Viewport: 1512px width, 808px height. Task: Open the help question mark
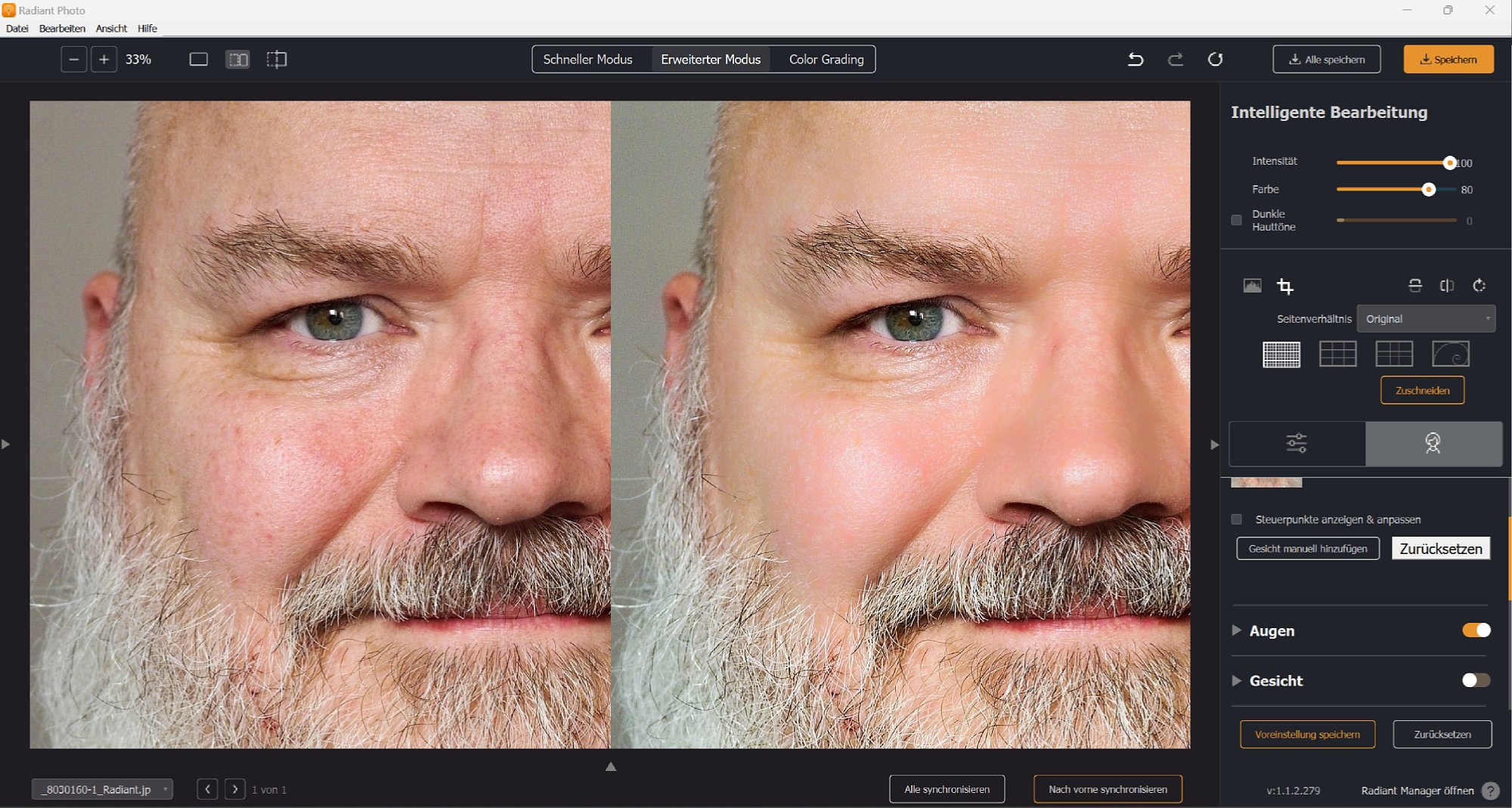(x=1490, y=791)
